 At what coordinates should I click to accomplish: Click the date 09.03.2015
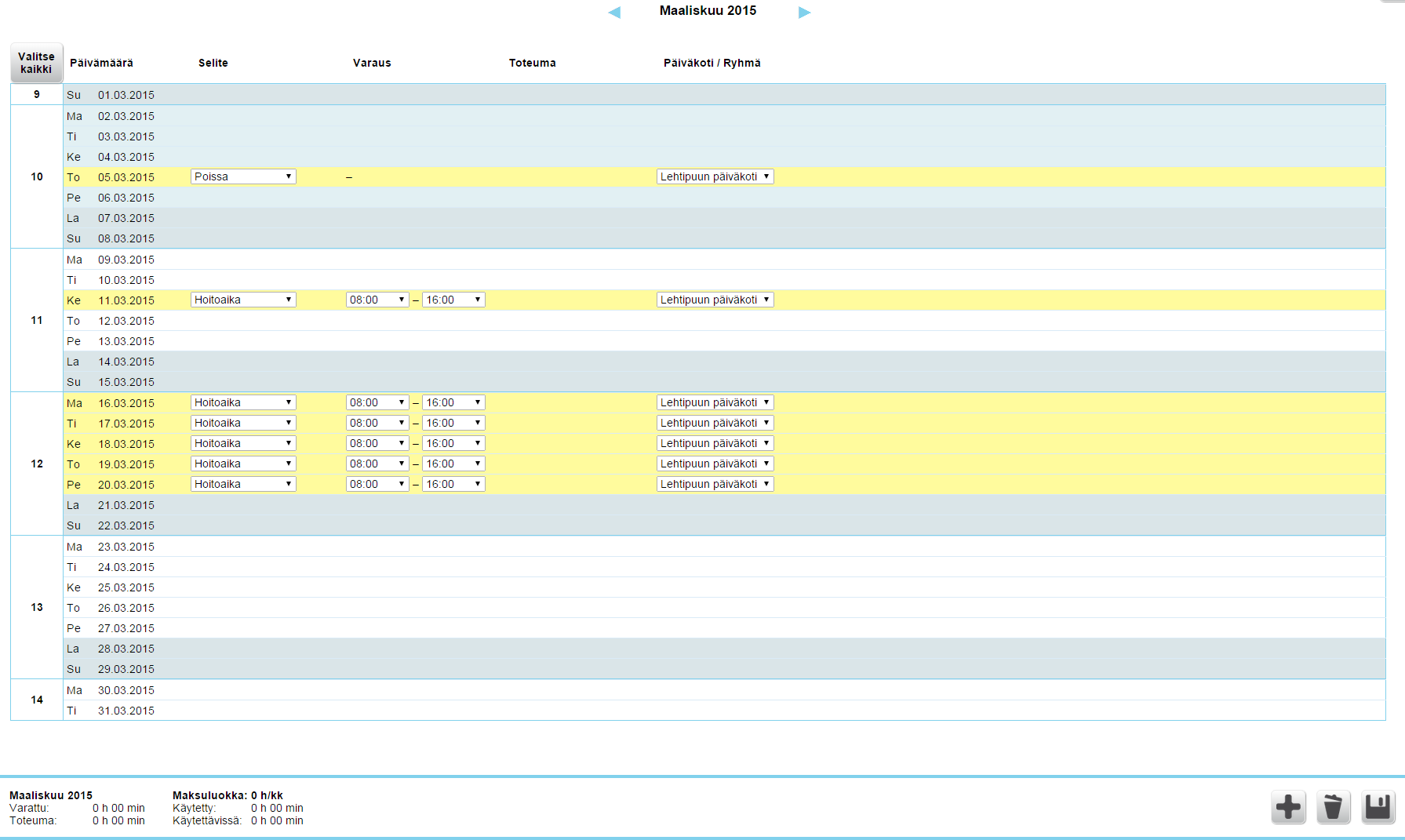click(x=126, y=260)
